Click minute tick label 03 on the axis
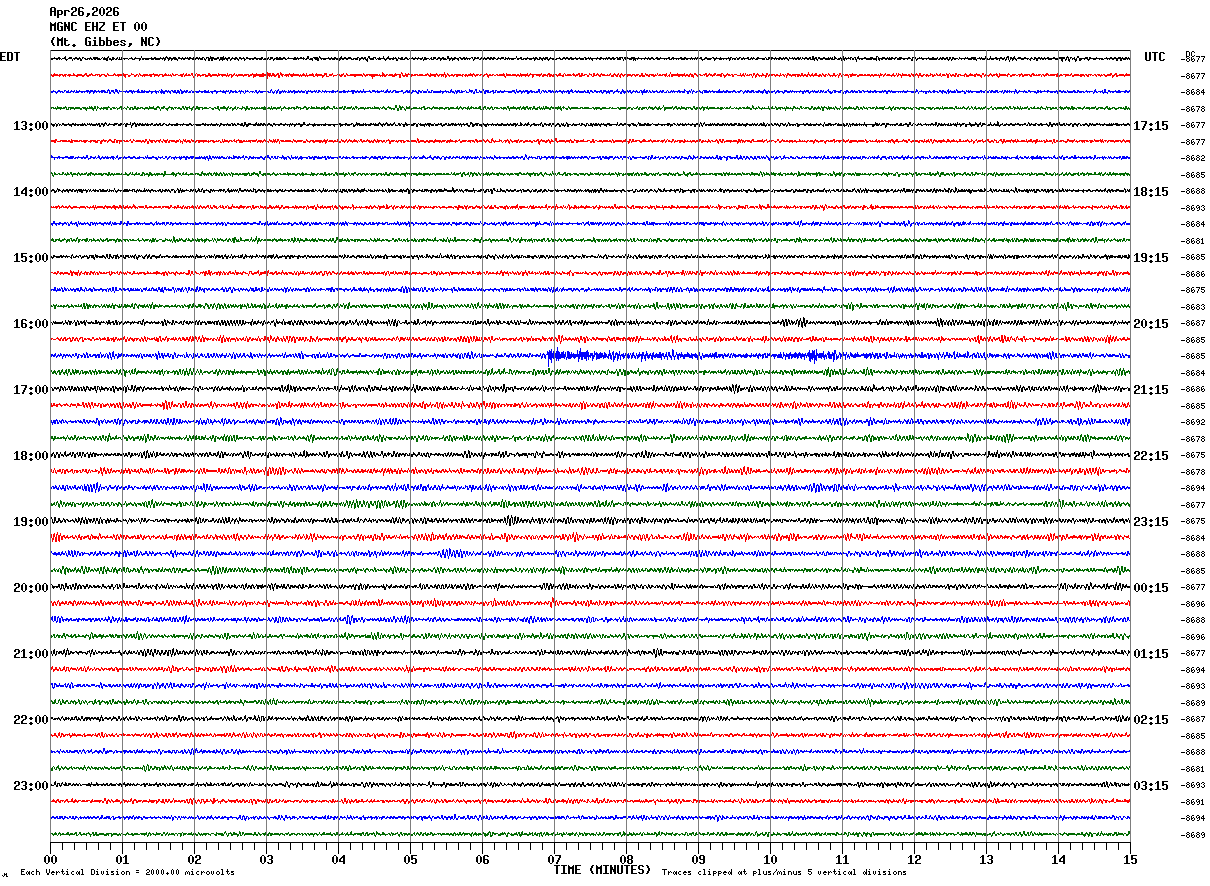 tap(266, 859)
